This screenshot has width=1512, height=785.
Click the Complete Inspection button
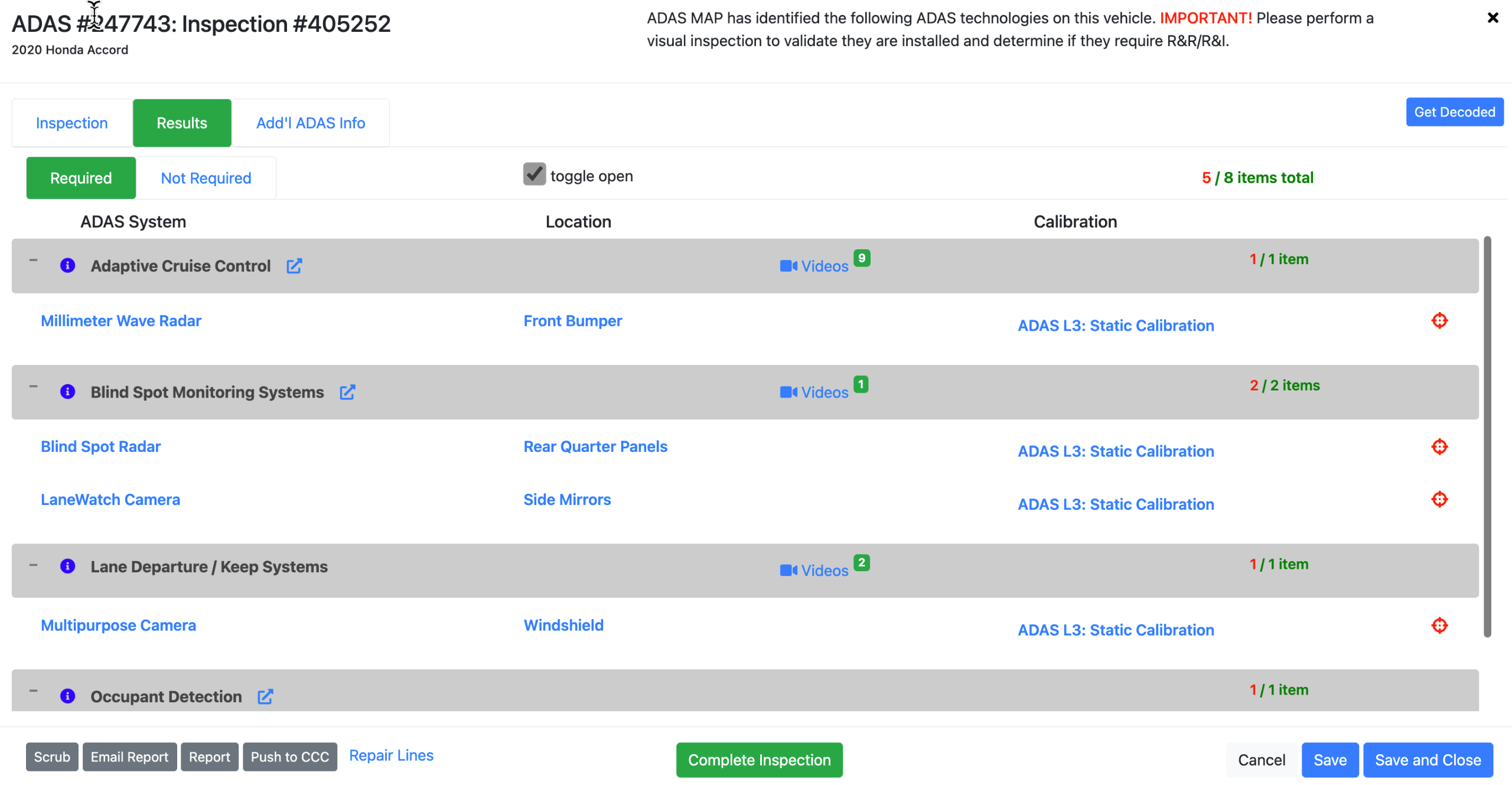(759, 760)
